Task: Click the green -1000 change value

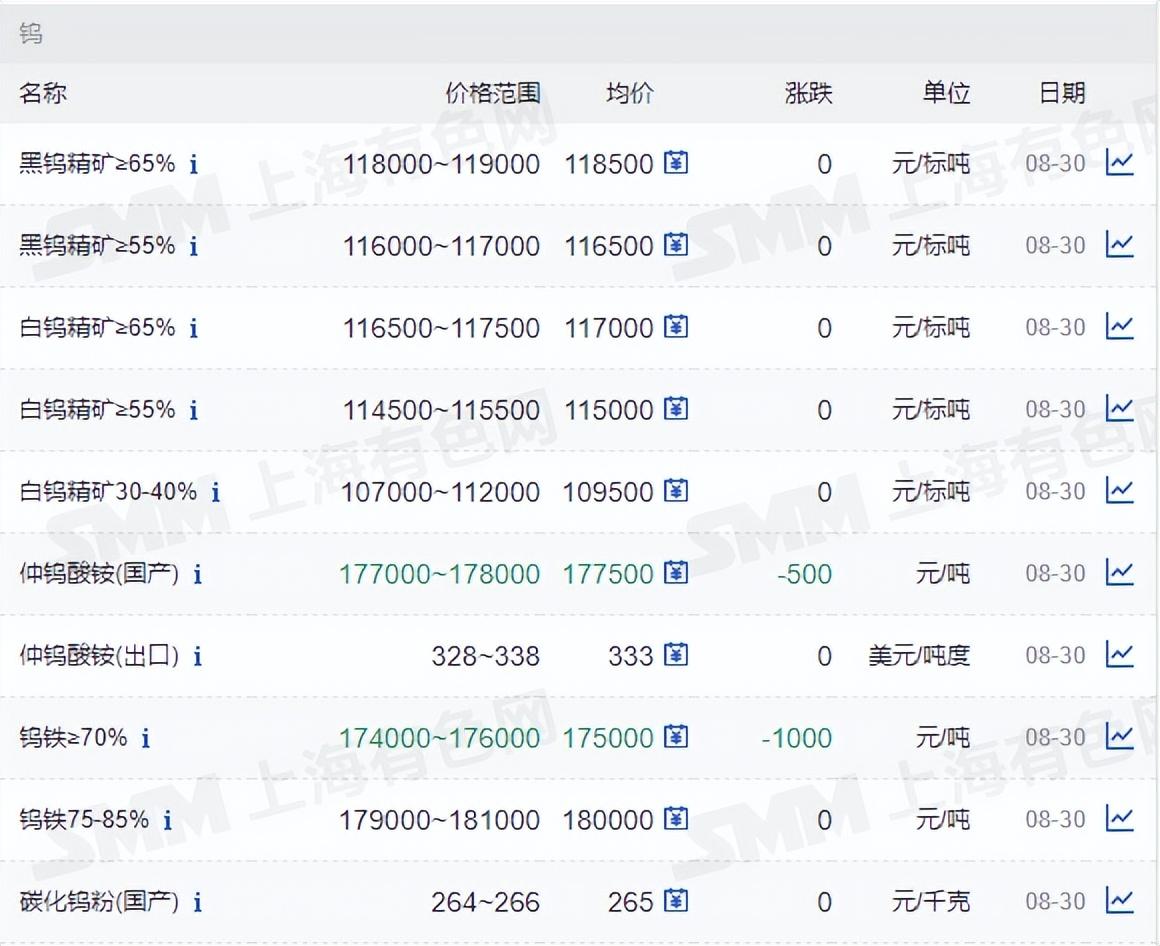Action: [796, 737]
